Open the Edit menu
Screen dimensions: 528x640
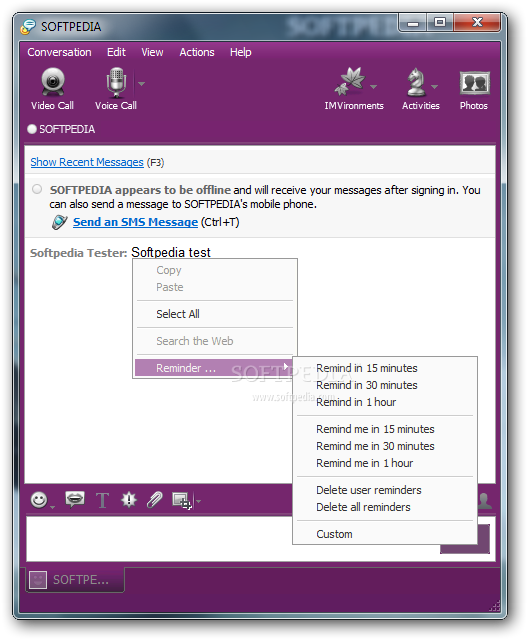[116, 52]
